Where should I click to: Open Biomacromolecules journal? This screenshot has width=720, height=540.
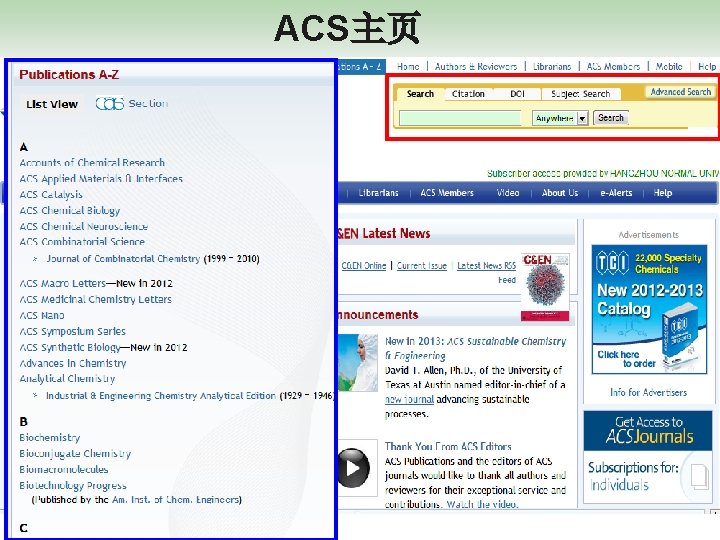(x=64, y=469)
